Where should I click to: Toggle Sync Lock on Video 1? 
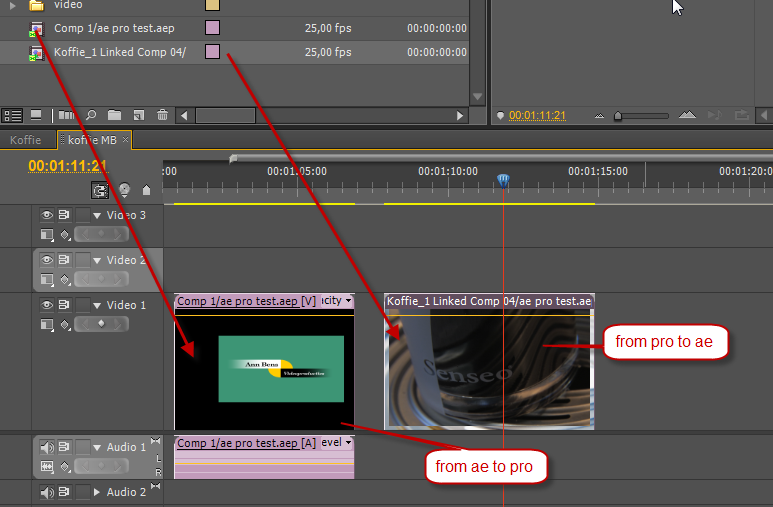pos(64,305)
